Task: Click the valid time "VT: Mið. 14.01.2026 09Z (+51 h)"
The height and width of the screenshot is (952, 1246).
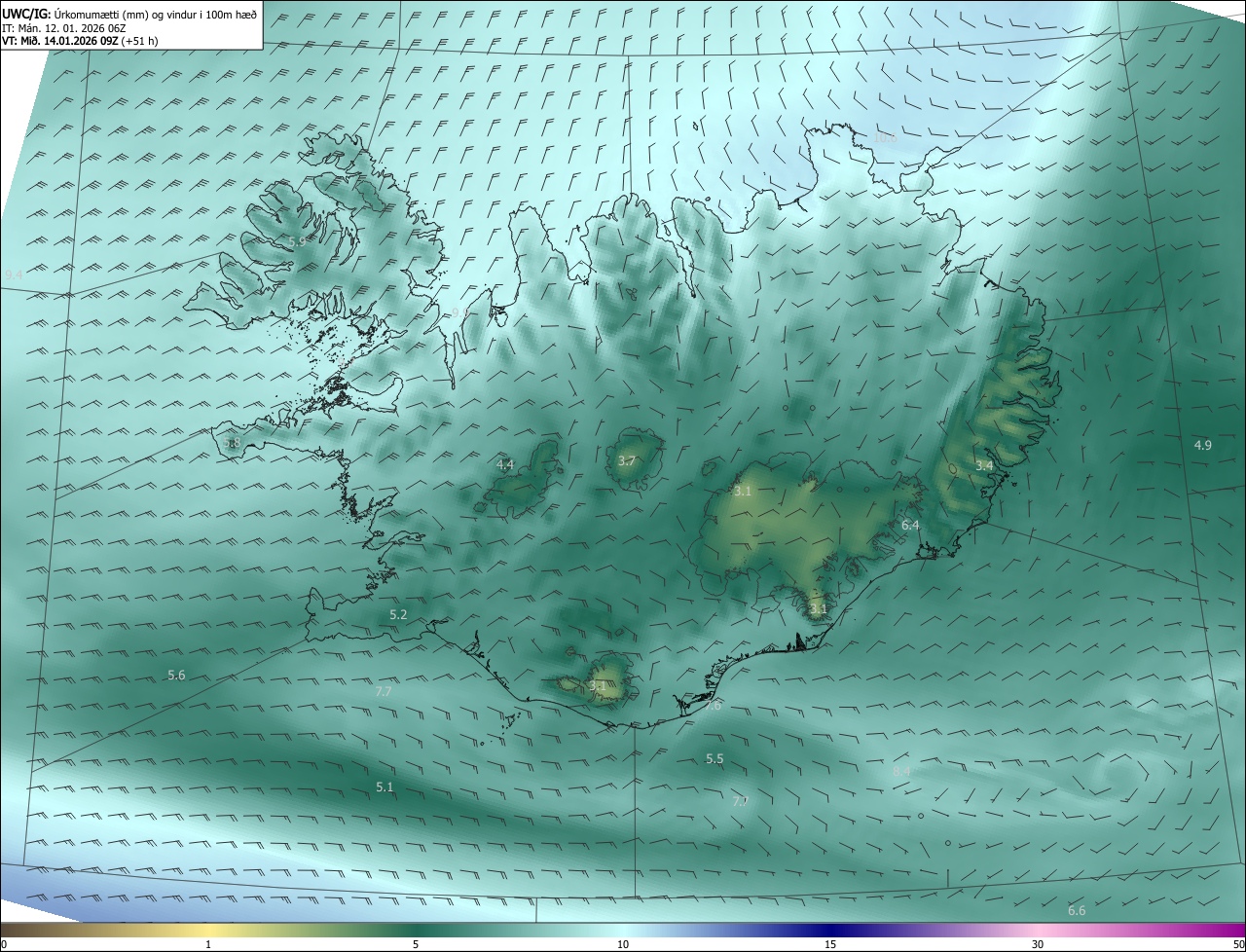Action: pos(81,41)
